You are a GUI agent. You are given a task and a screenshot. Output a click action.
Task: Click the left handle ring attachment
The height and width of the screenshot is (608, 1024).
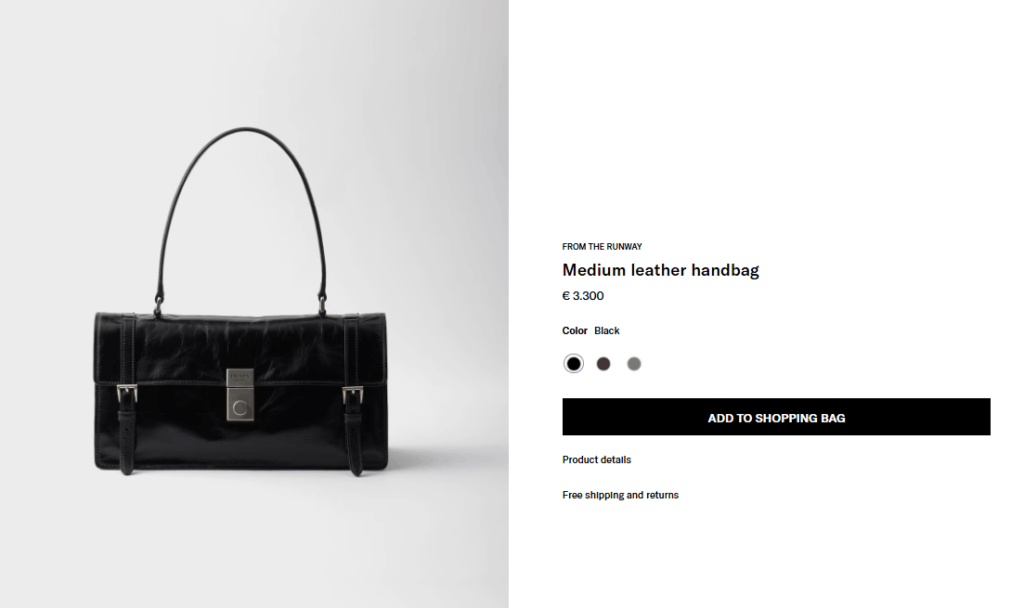158,306
